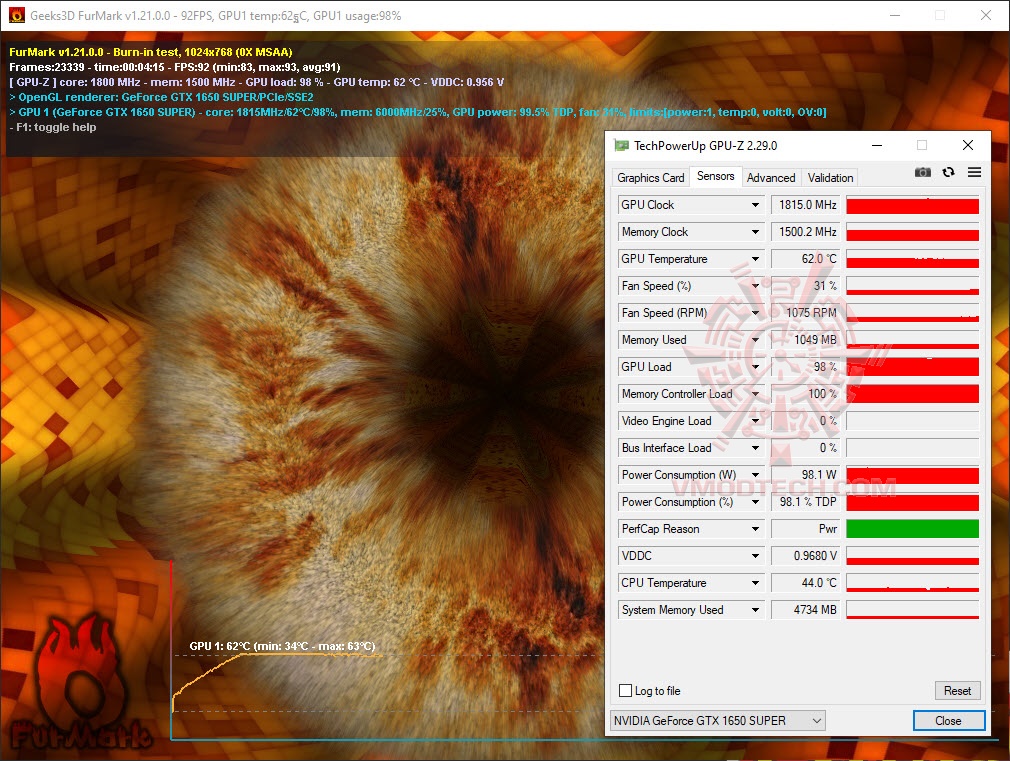Click the F1: toggle help text in FurMark
Viewport: 1010px width, 761px height.
[53, 127]
